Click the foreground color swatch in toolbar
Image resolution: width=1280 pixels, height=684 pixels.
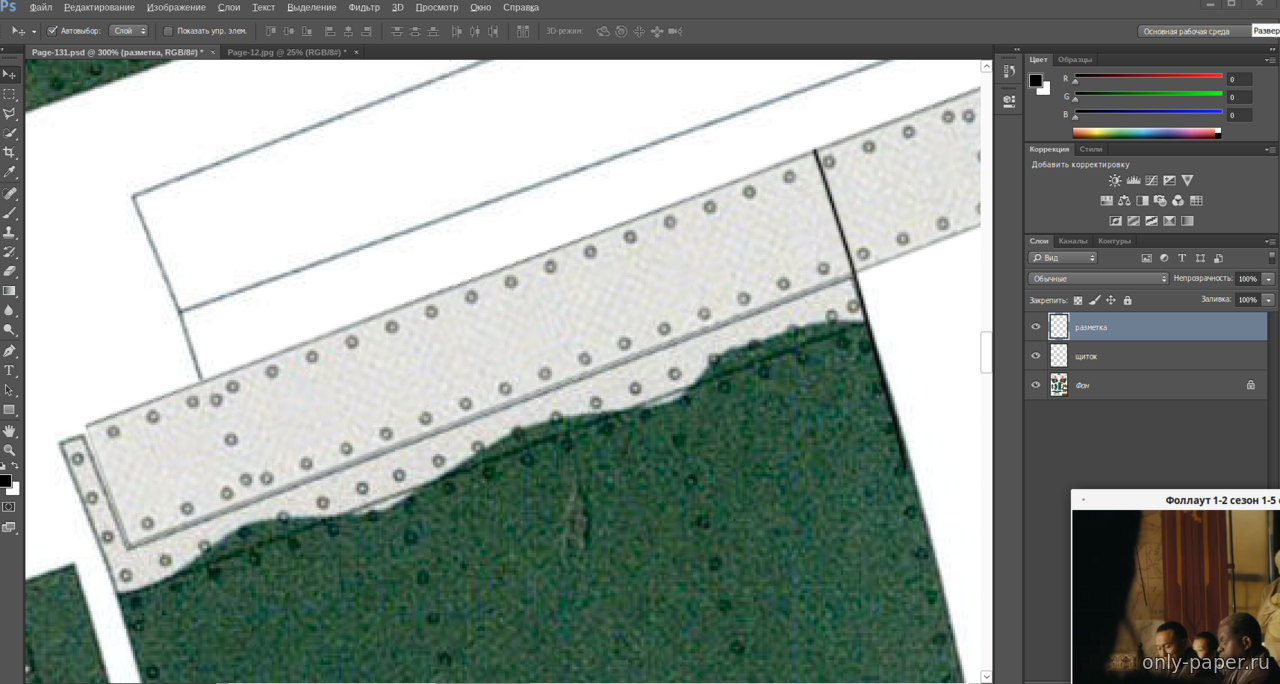pos(5,482)
